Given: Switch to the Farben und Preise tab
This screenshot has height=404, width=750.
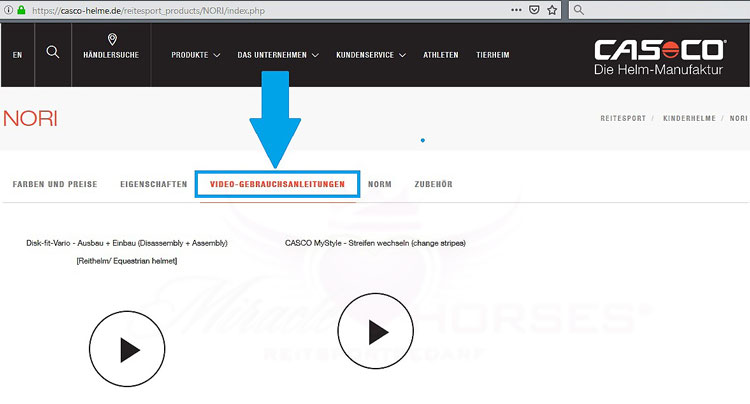Looking at the screenshot, I should [55, 184].
